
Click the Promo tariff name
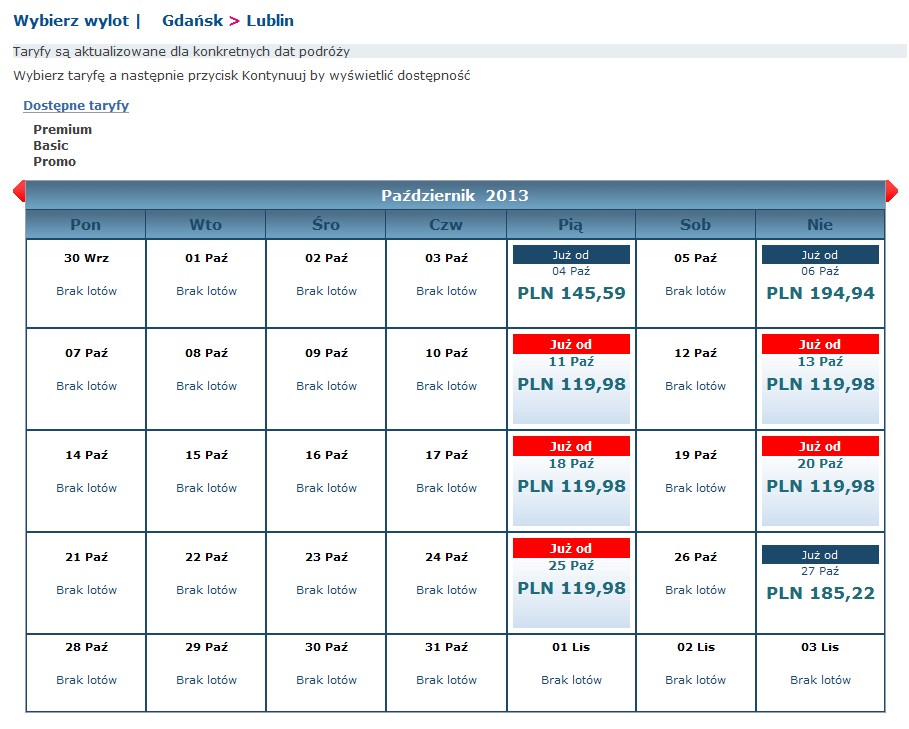click(x=54, y=162)
